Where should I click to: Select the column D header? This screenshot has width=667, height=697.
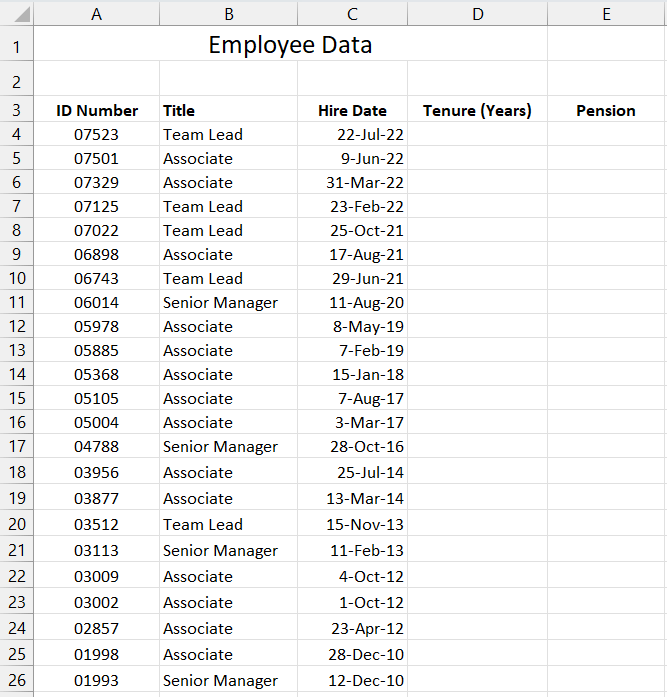coord(477,14)
